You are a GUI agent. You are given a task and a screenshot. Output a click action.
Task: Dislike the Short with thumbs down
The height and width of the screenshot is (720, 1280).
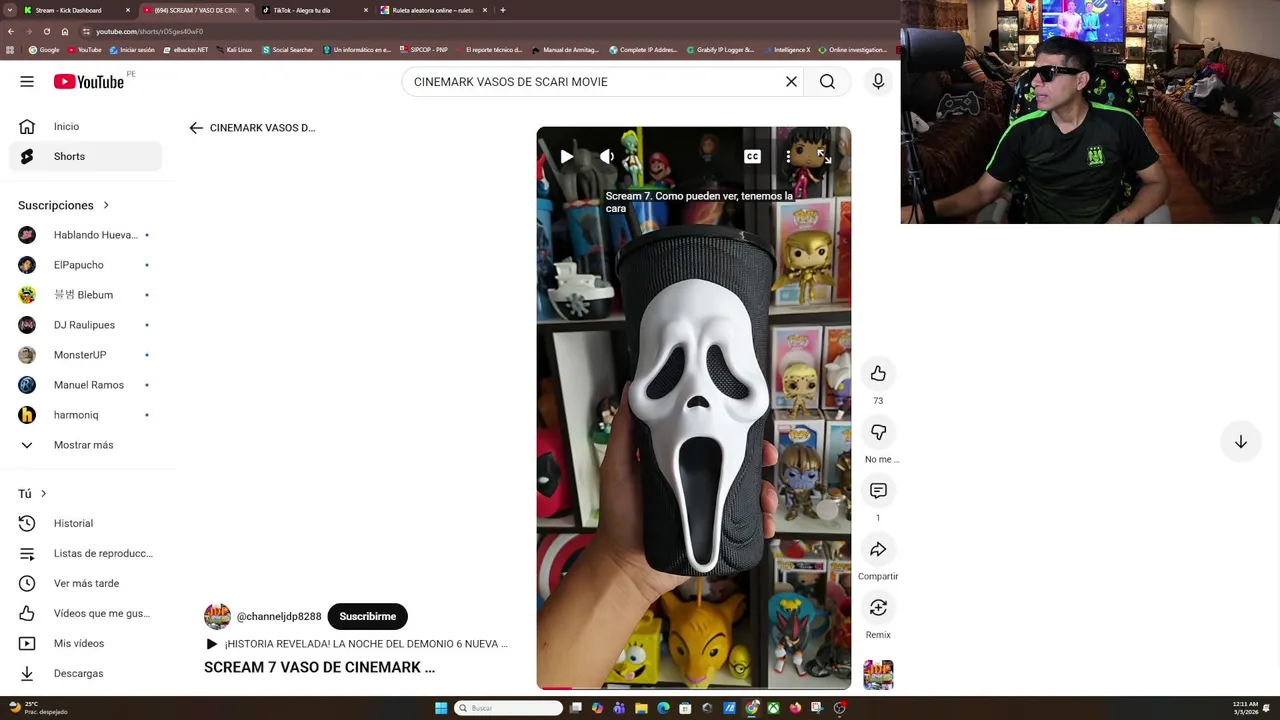(x=878, y=432)
